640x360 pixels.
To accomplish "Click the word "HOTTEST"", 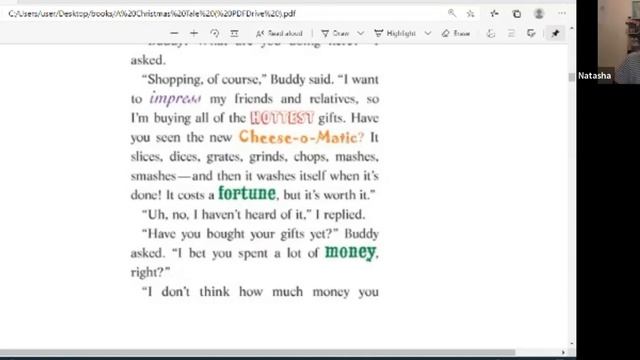I will tap(282, 118).
